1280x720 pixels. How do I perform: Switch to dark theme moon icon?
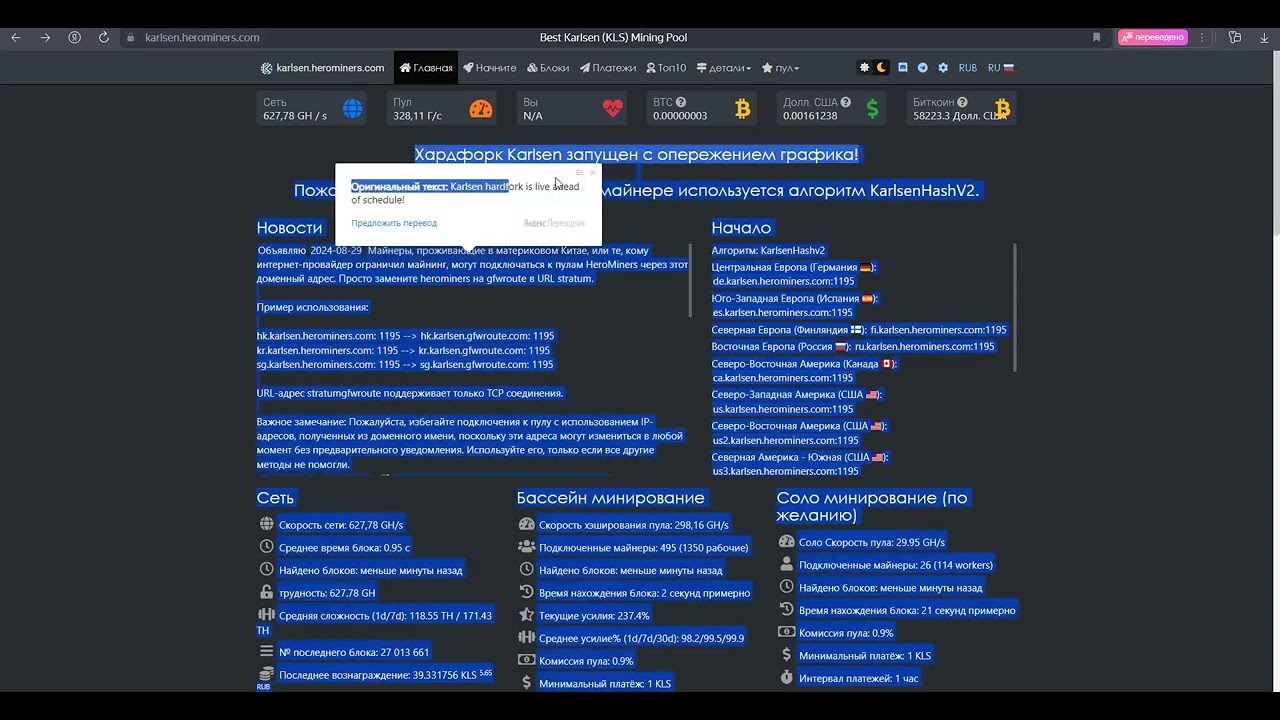pyautogui.click(x=881, y=68)
